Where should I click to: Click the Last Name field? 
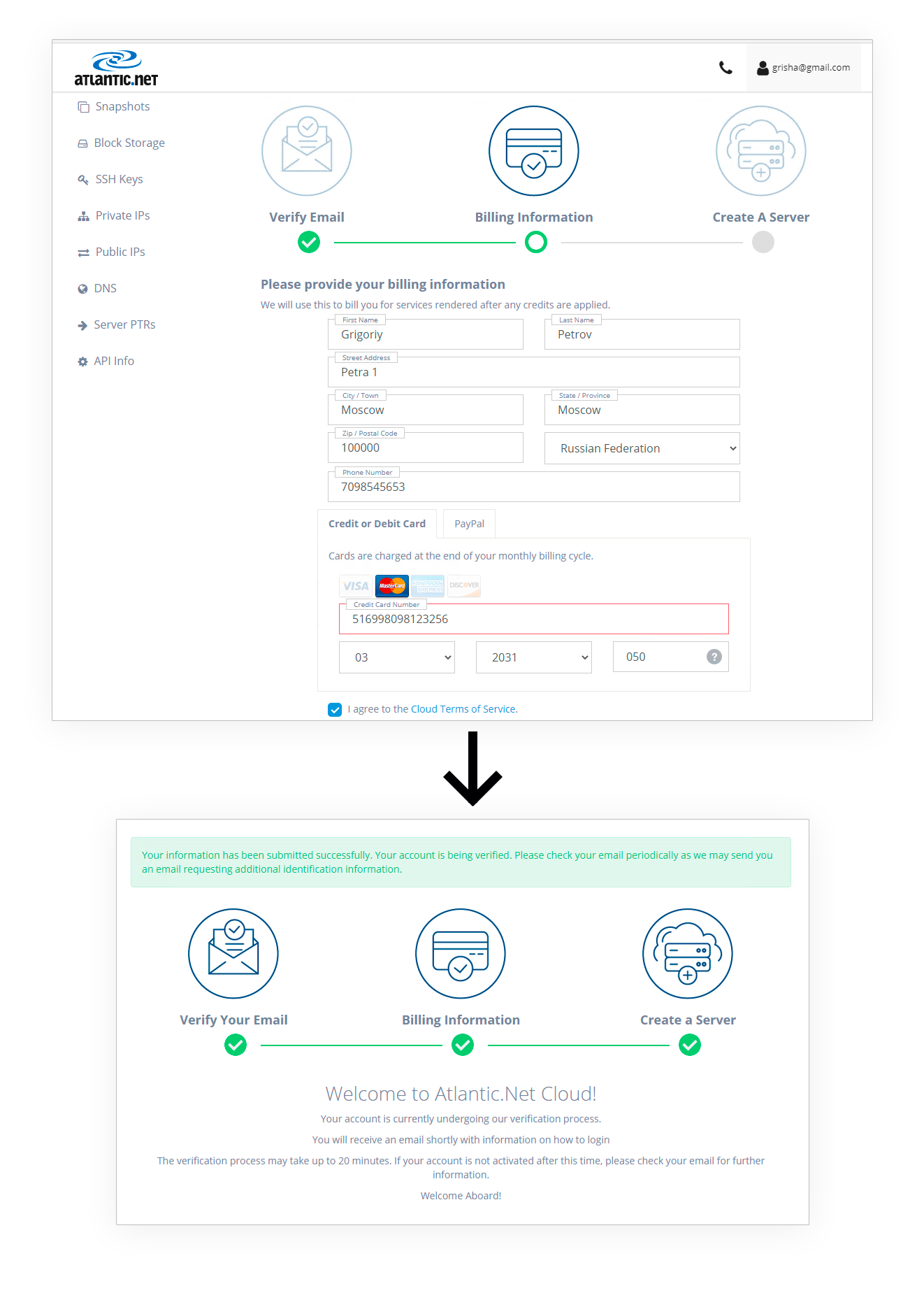[x=642, y=334]
